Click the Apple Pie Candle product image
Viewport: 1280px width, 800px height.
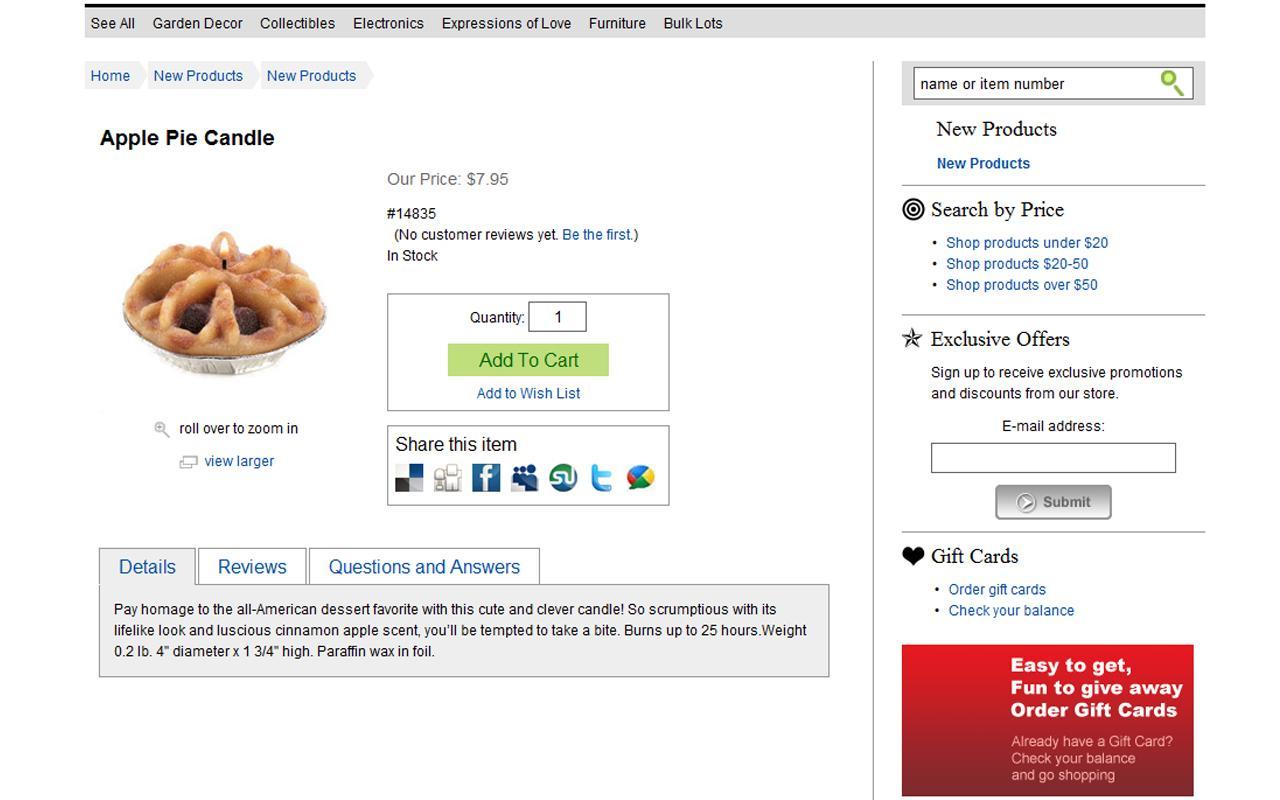point(224,302)
